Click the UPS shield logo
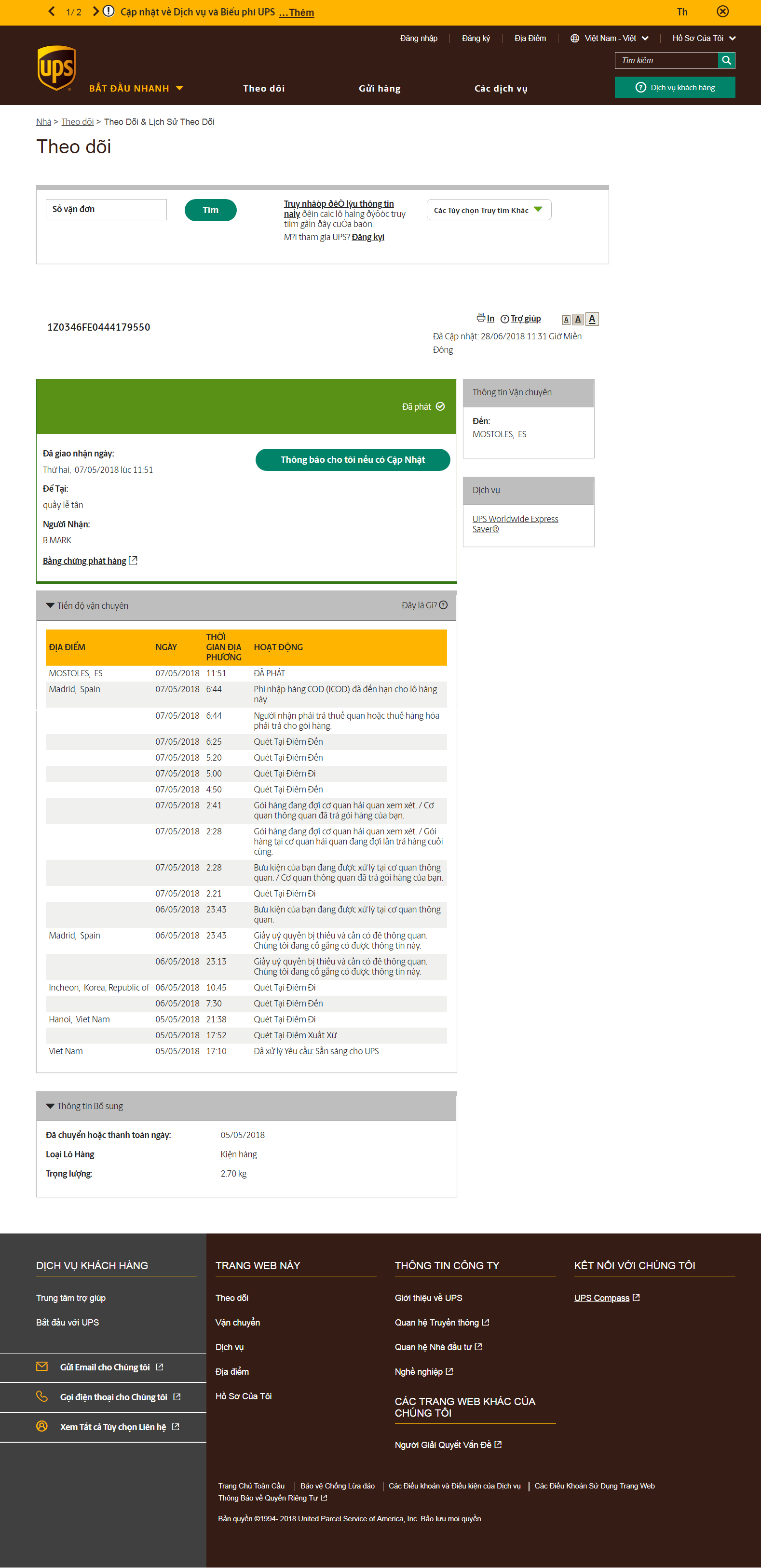 [56, 68]
